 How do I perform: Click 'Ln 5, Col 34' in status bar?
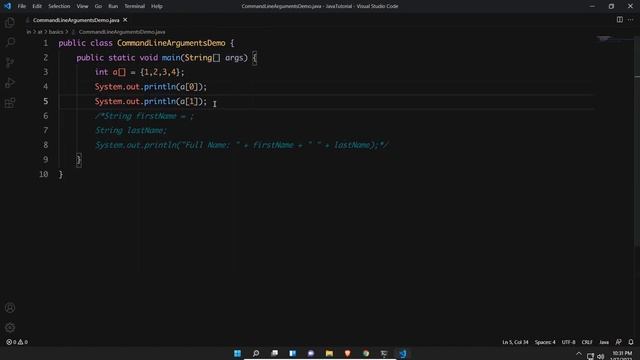[x=515, y=342]
